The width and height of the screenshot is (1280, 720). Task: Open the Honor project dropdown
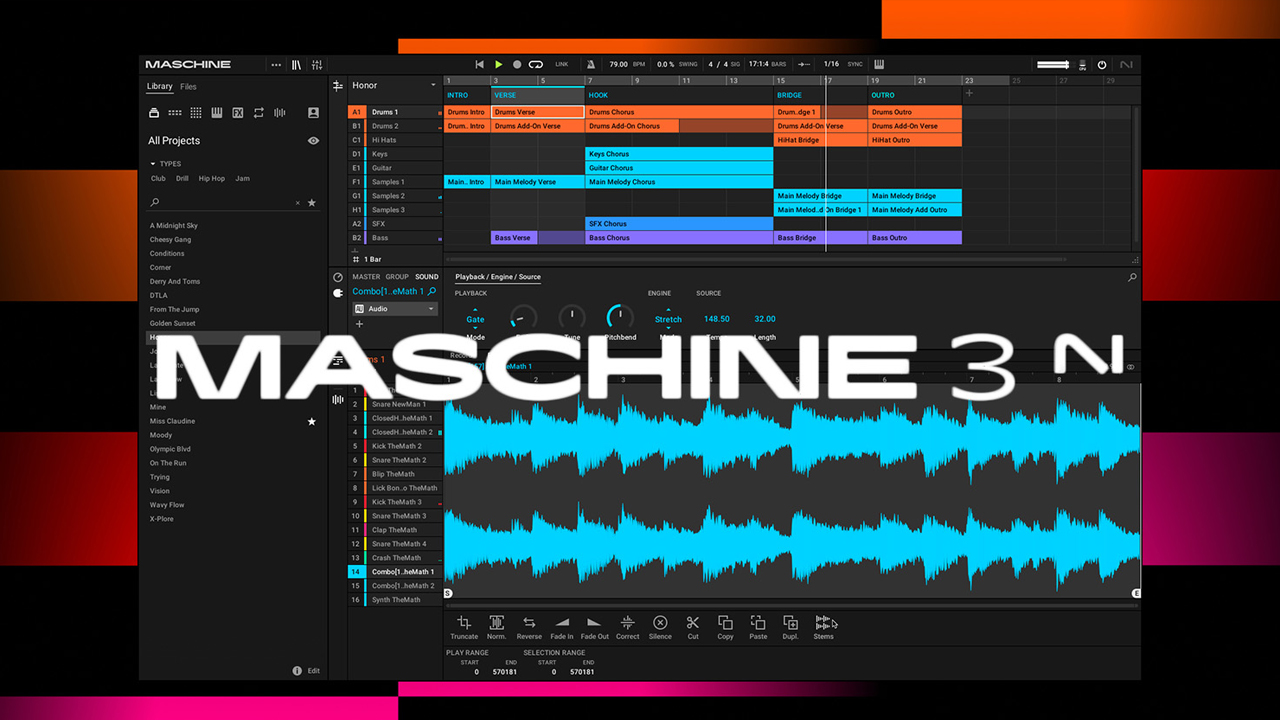pyautogui.click(x=433, y=86)
